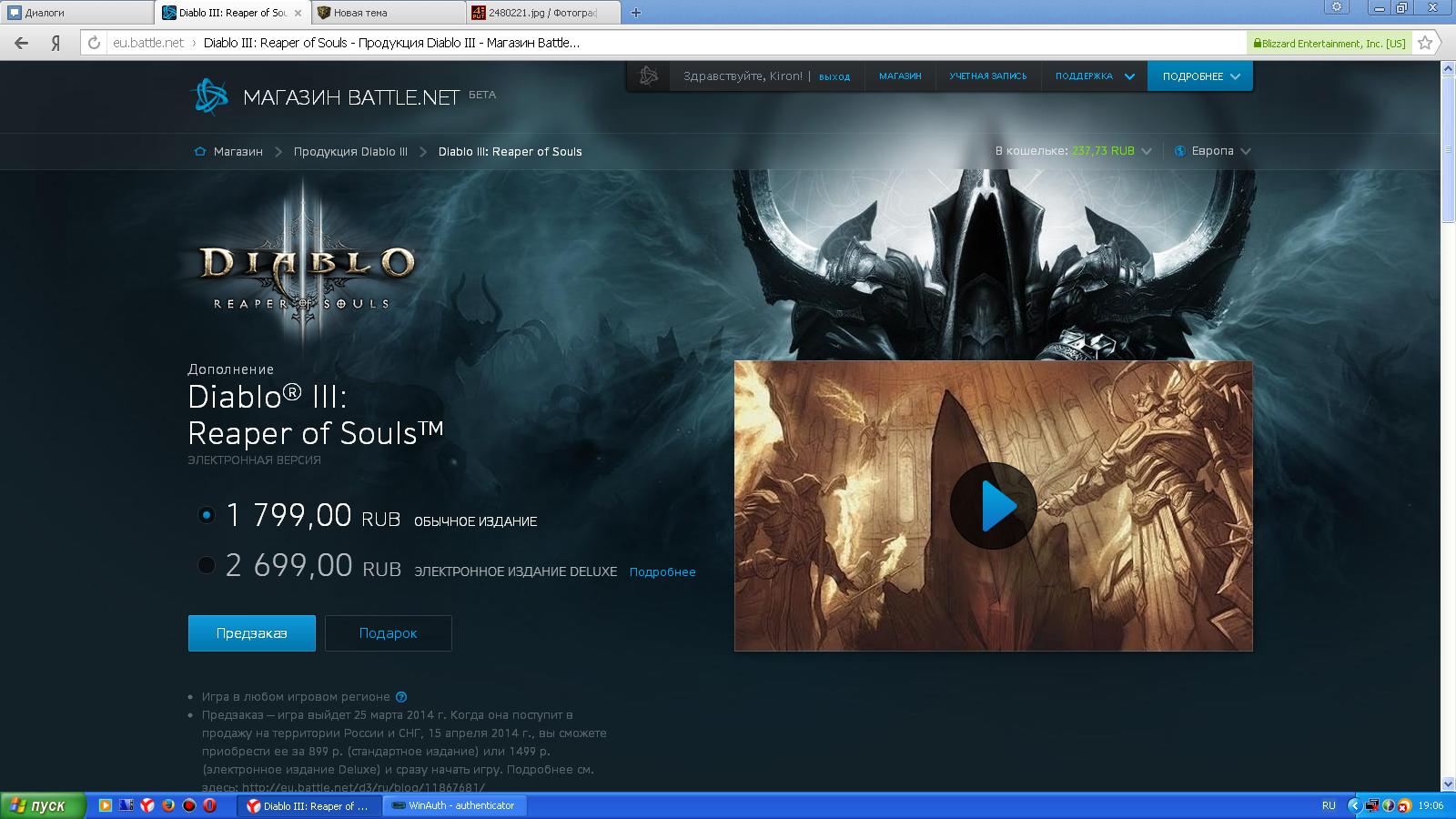
Task: Click the Предзаказ pre-order button
Action: 252,633
